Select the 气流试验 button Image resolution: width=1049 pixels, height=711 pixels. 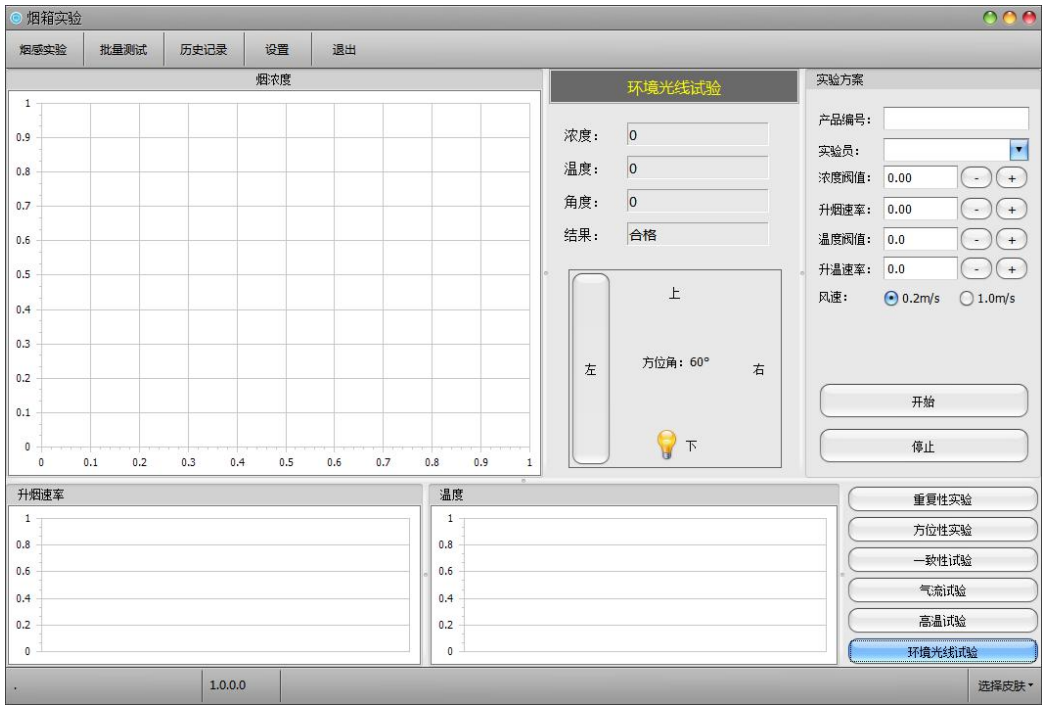[x=943, y=591]
